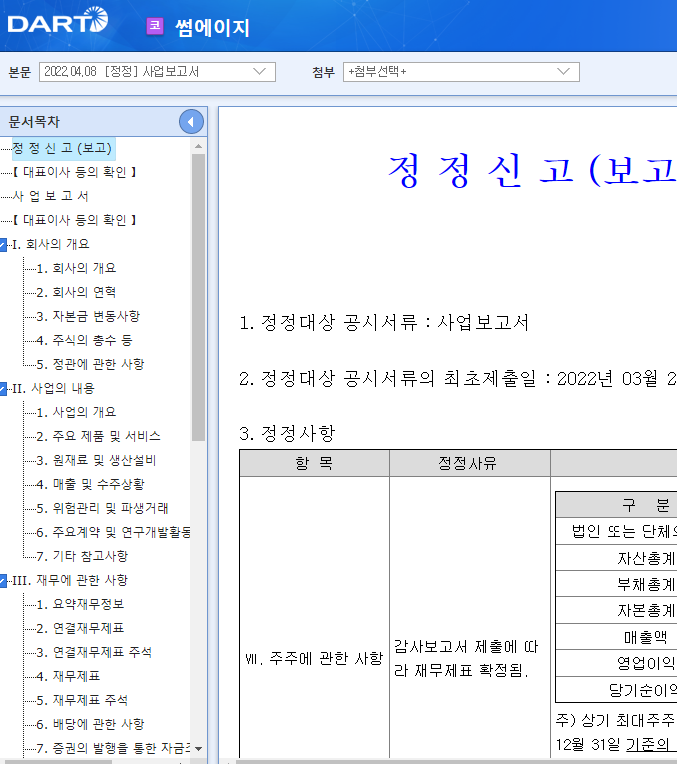The width and height of the screenshot is (677, 764).
Task: Open 1. 요약재무정보 section
Action: [80, 604]
